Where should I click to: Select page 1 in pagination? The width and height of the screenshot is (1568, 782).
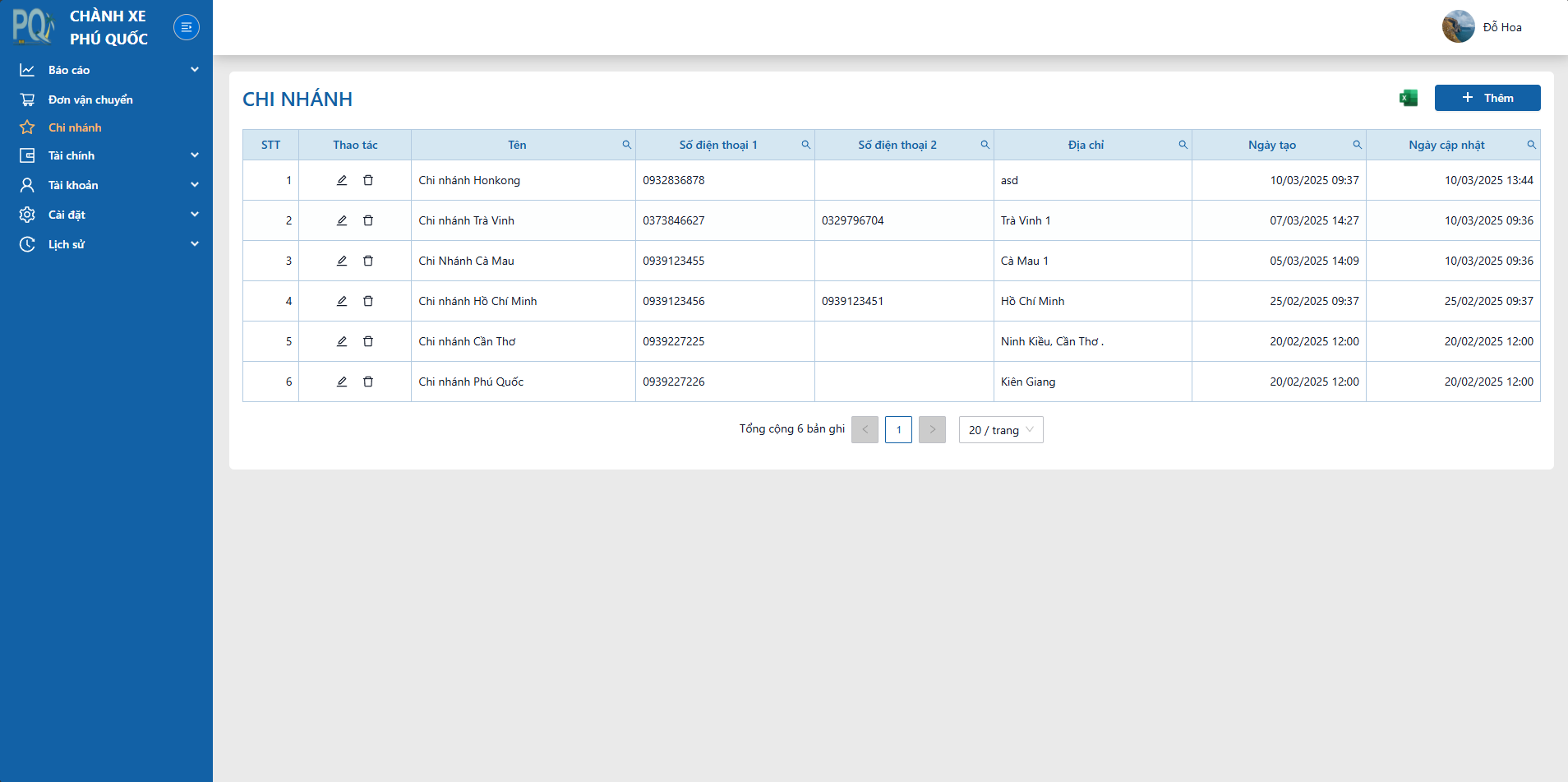click(898, 429)
